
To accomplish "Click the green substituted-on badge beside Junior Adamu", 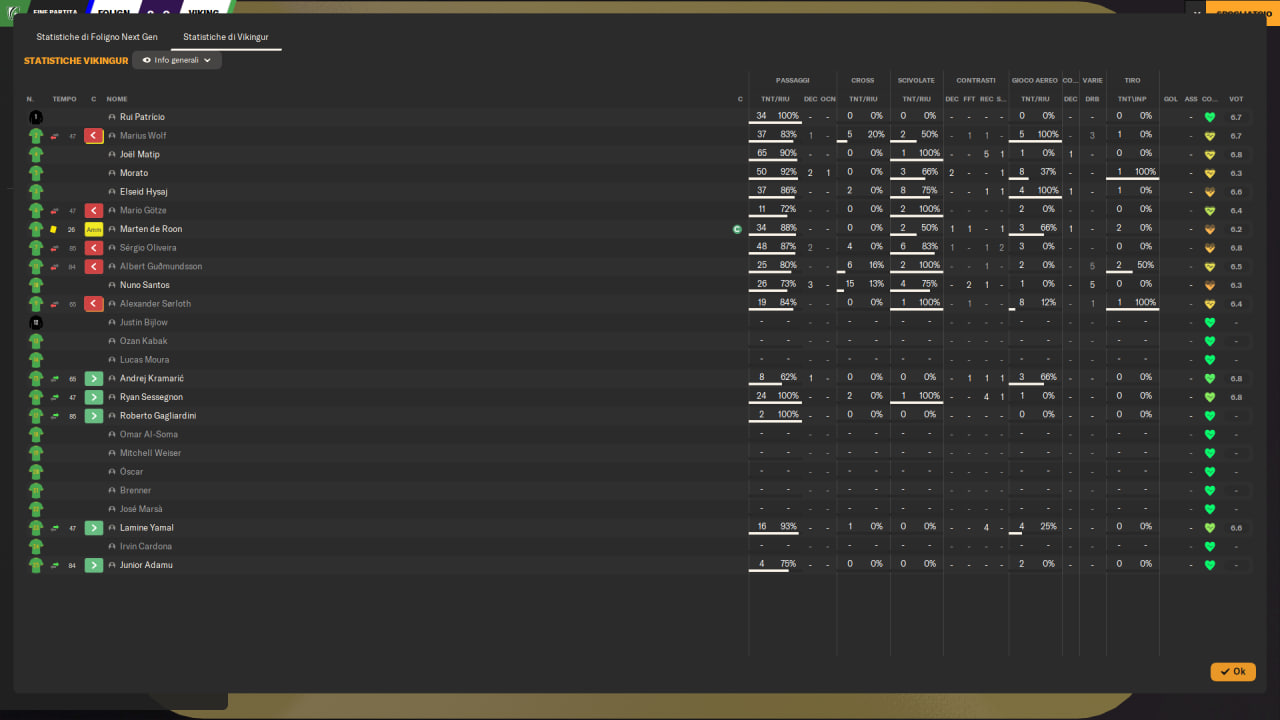I will [94, 565].
